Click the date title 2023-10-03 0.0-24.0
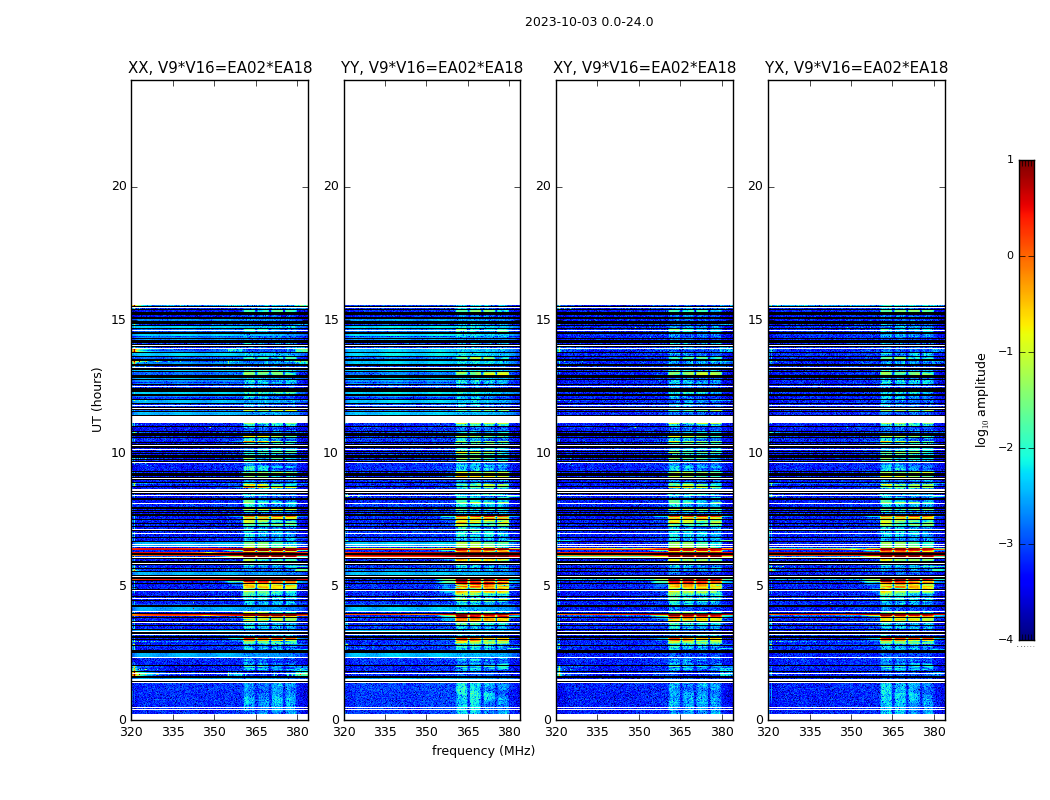 coord(589,22)
